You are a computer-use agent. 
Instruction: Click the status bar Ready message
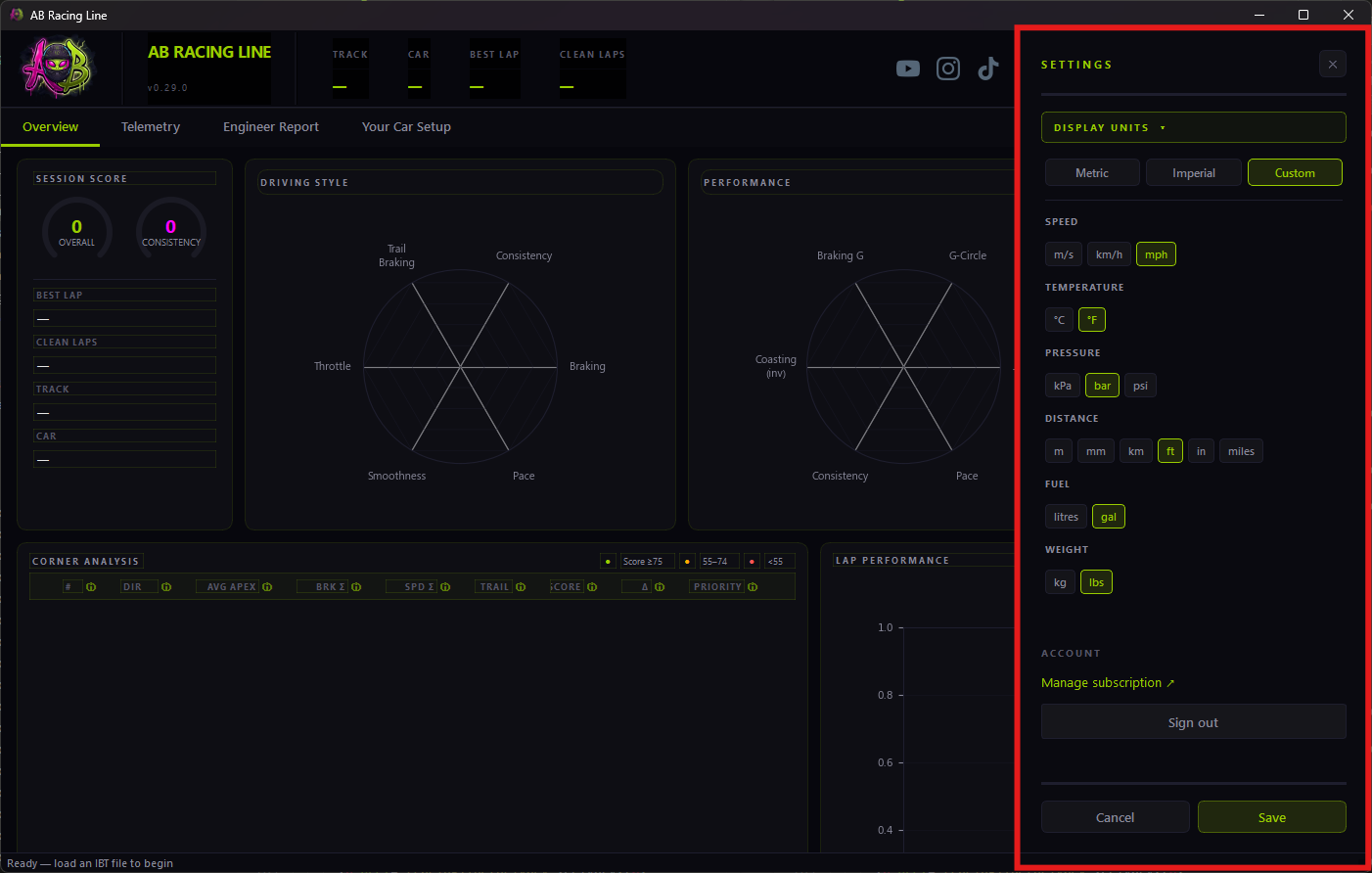click(x=90, y=863)
